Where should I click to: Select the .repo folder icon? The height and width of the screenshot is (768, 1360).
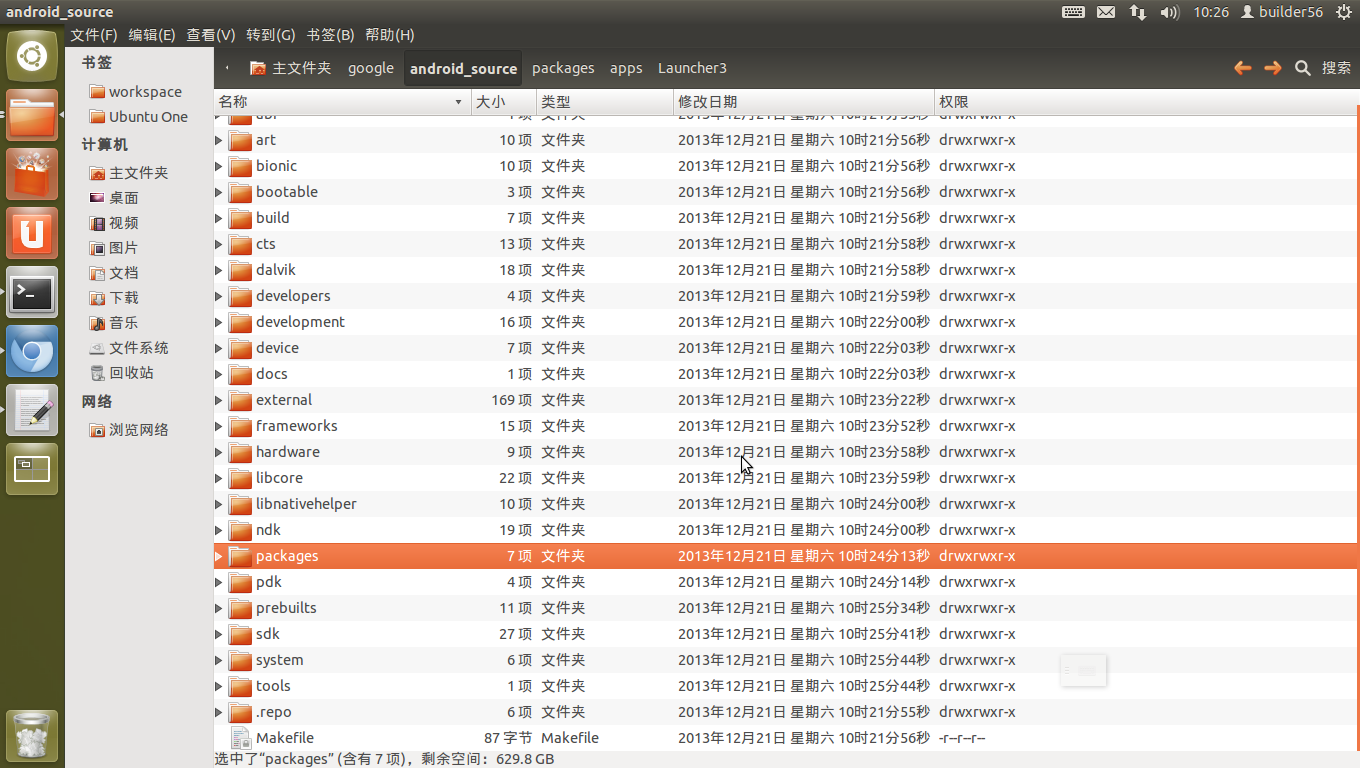pyautogui.click(x=240, y=712)
